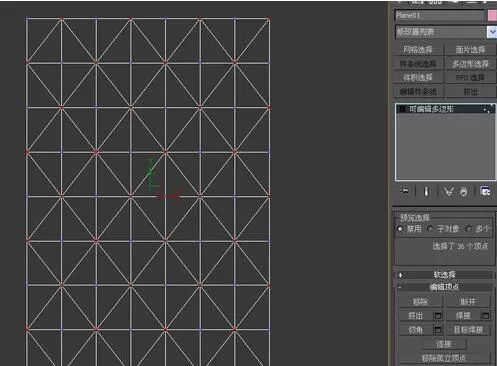
Task: Select the 禁用 preview selection radio
Action: pos(400,229)
